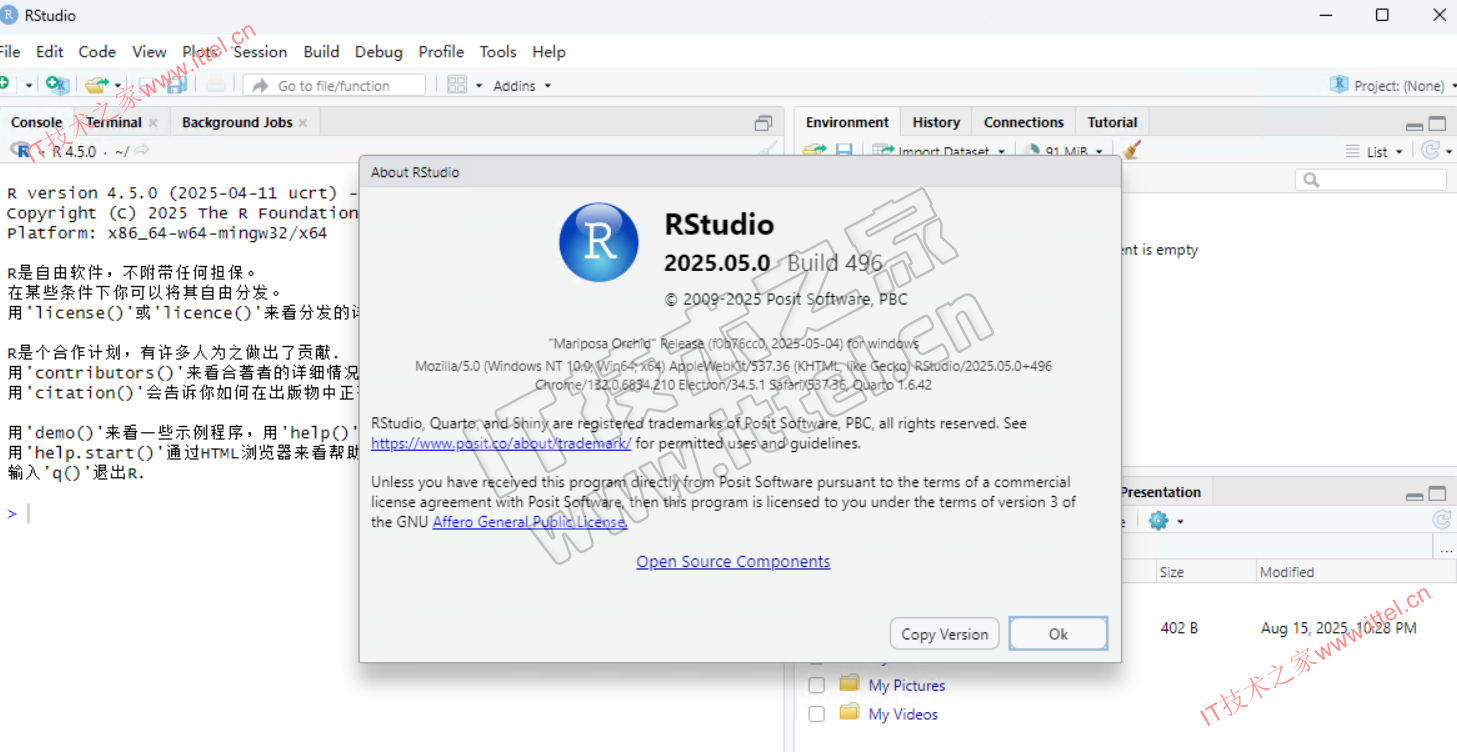Click the Project R cube icon
This screenshot has height=752, width=1457.
pos(1339,85)
